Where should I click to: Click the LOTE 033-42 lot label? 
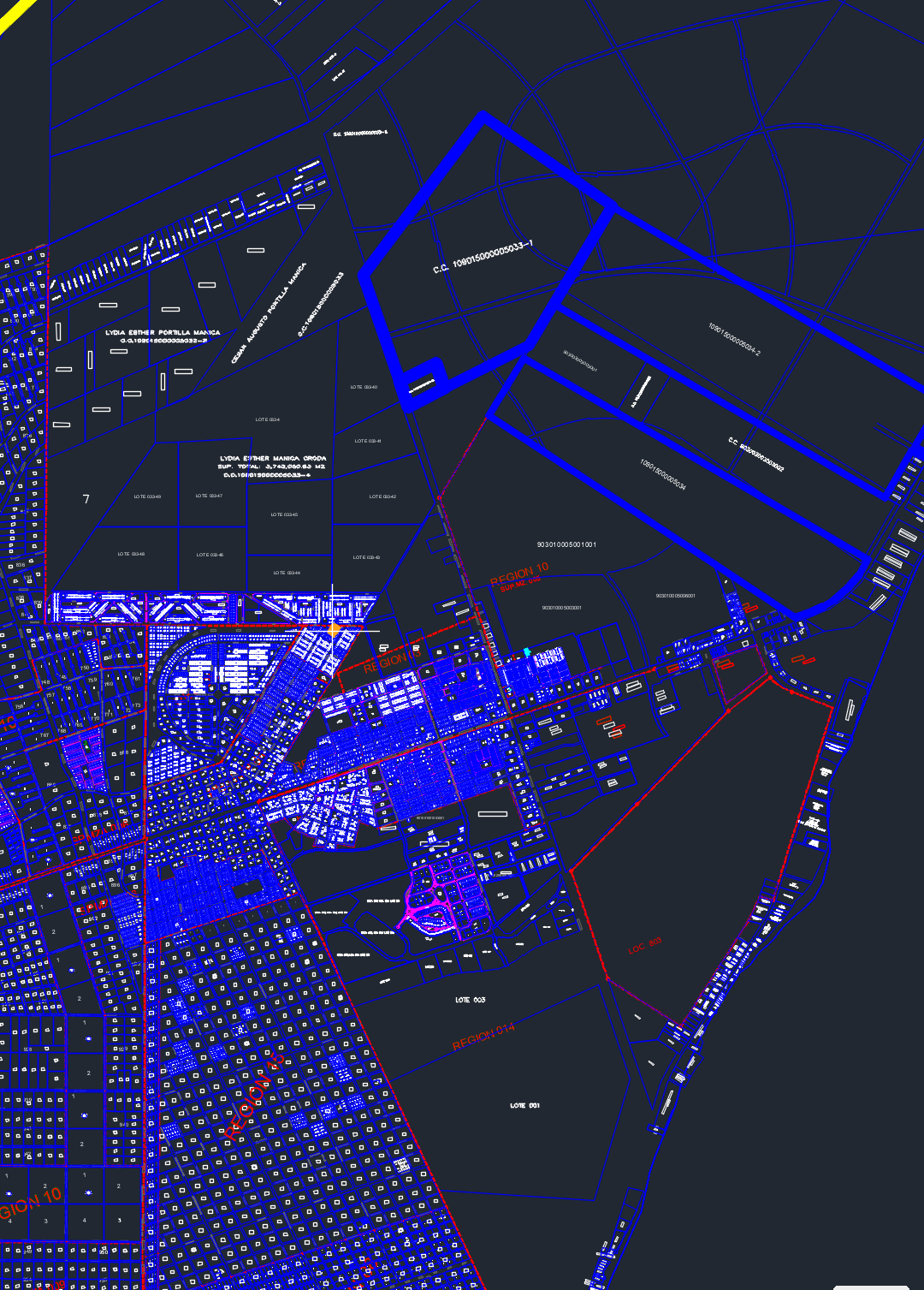(x=382, y=496)
